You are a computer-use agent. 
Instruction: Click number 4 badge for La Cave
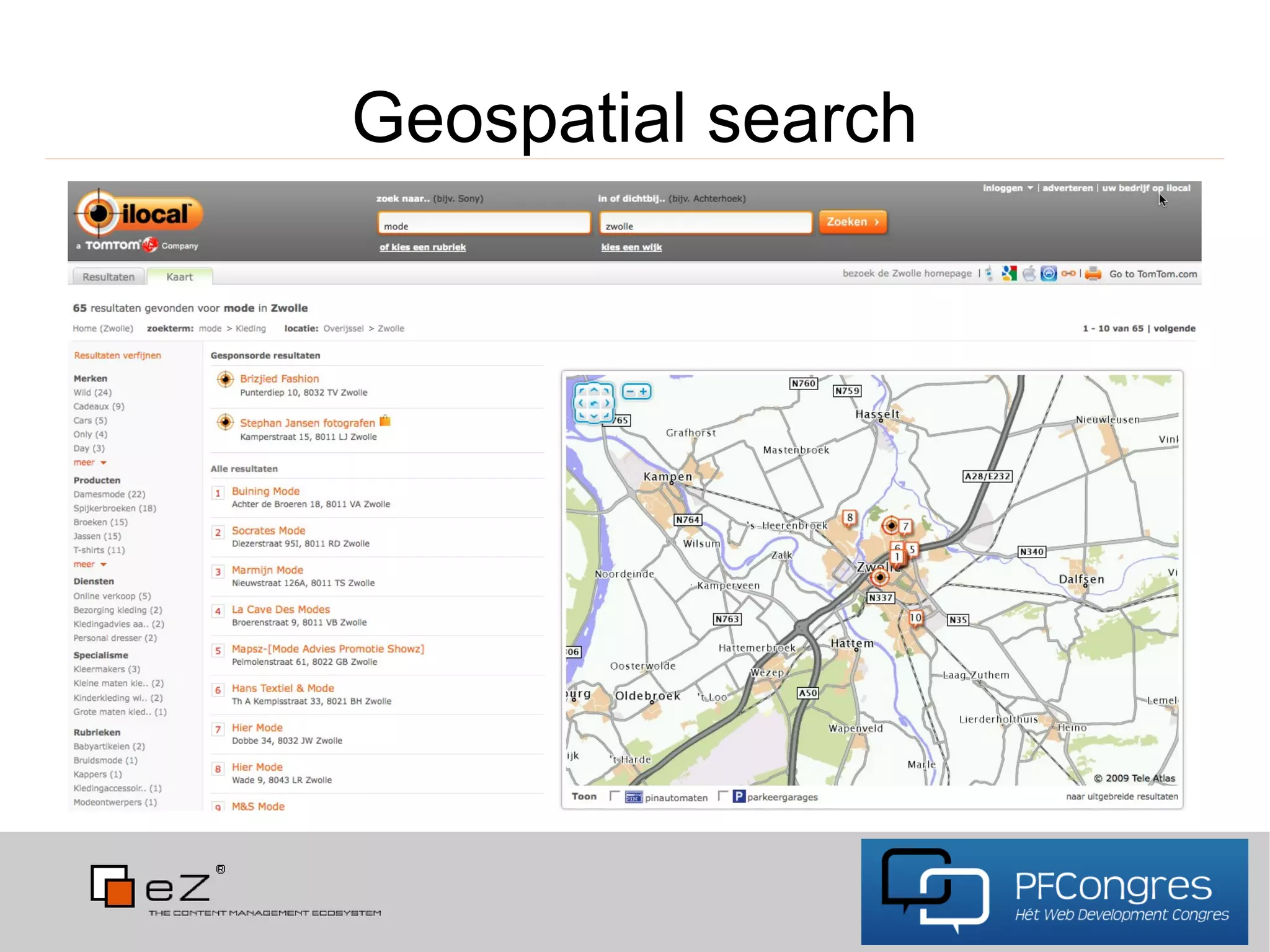[x=218, y=611]
